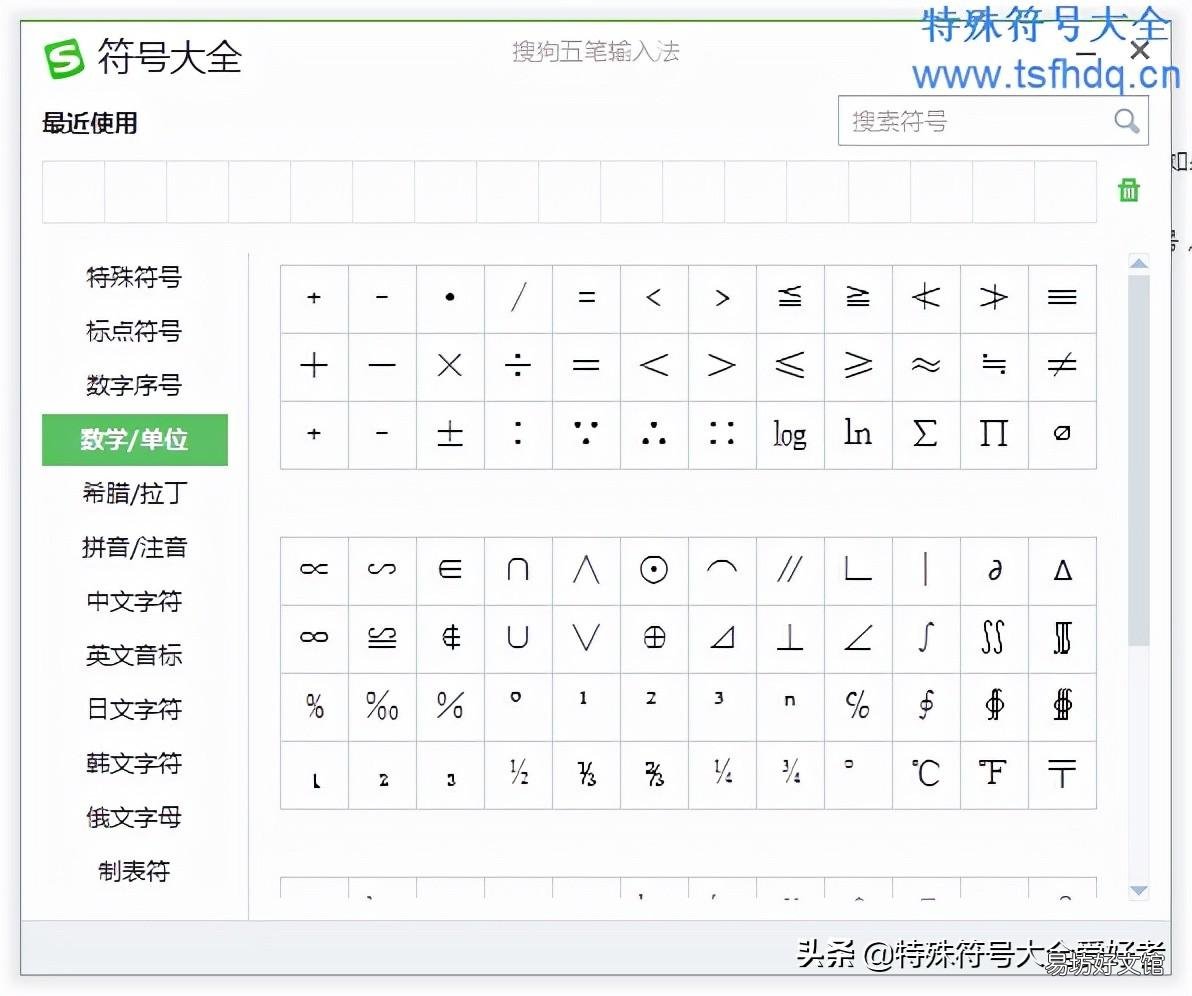Switch to the 数字序号 category
1192x996 pixels.
(134, 385)
